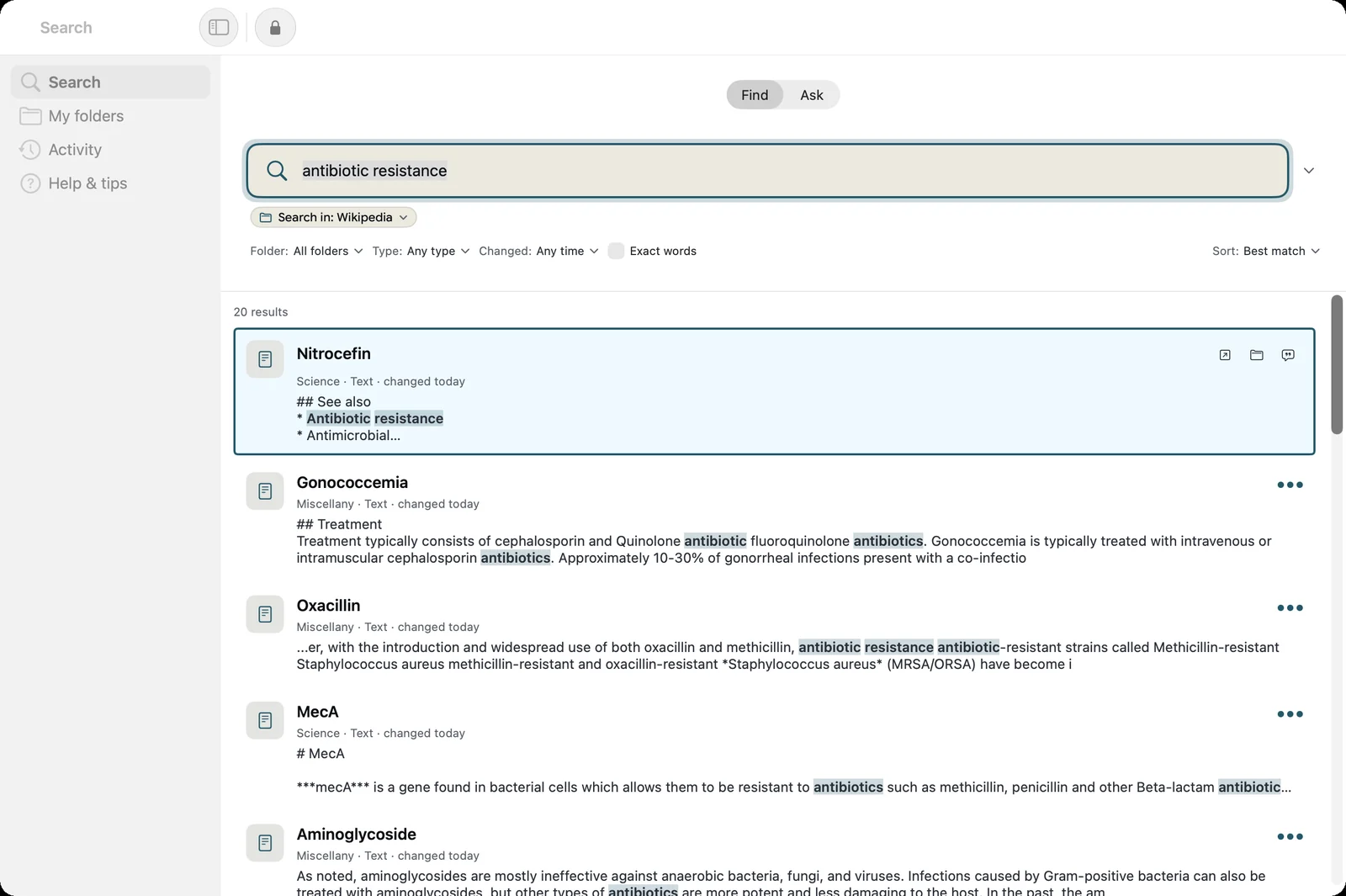
Task: Click chat bubble icon on Nitrocefin result
Action: [1288, 355]
